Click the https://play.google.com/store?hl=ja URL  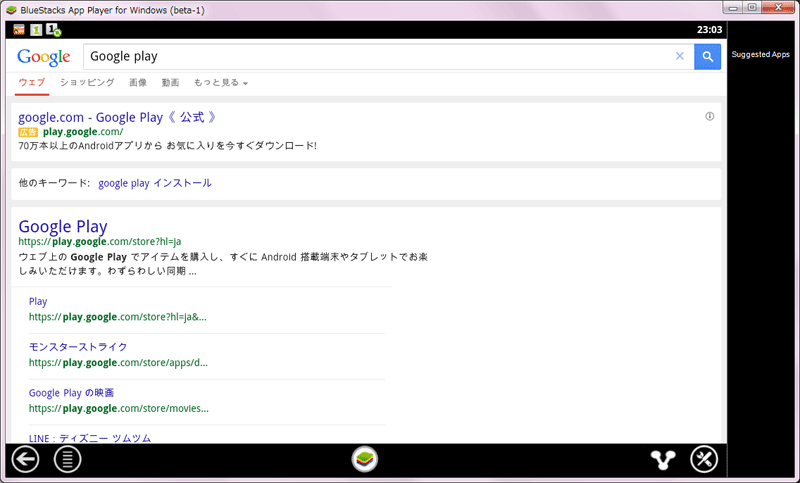(x=99, y=241)
